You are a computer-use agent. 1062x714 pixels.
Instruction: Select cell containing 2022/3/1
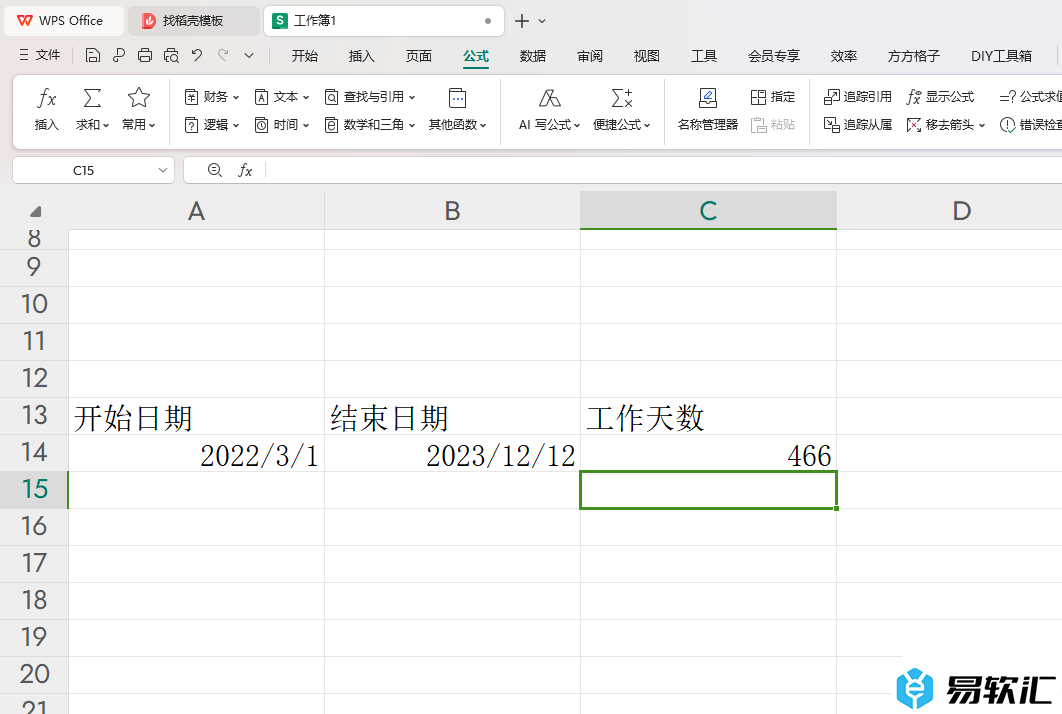pyautogui.click(x=196, y=453)
